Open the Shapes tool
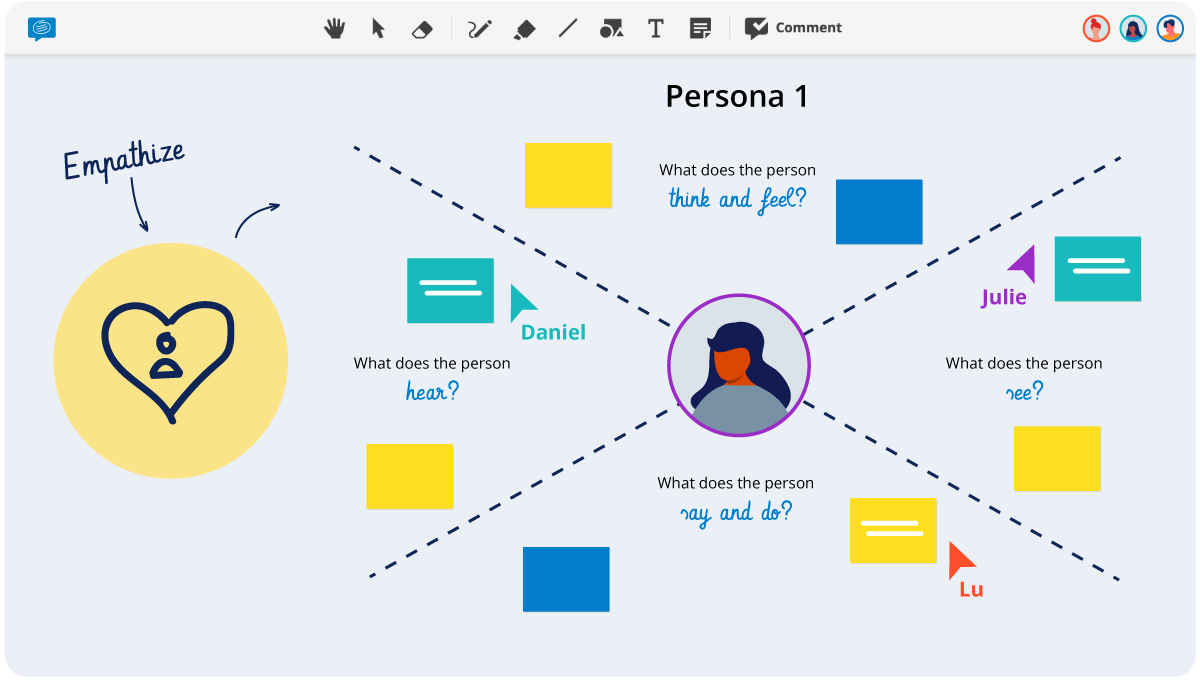 pos(611,29)
